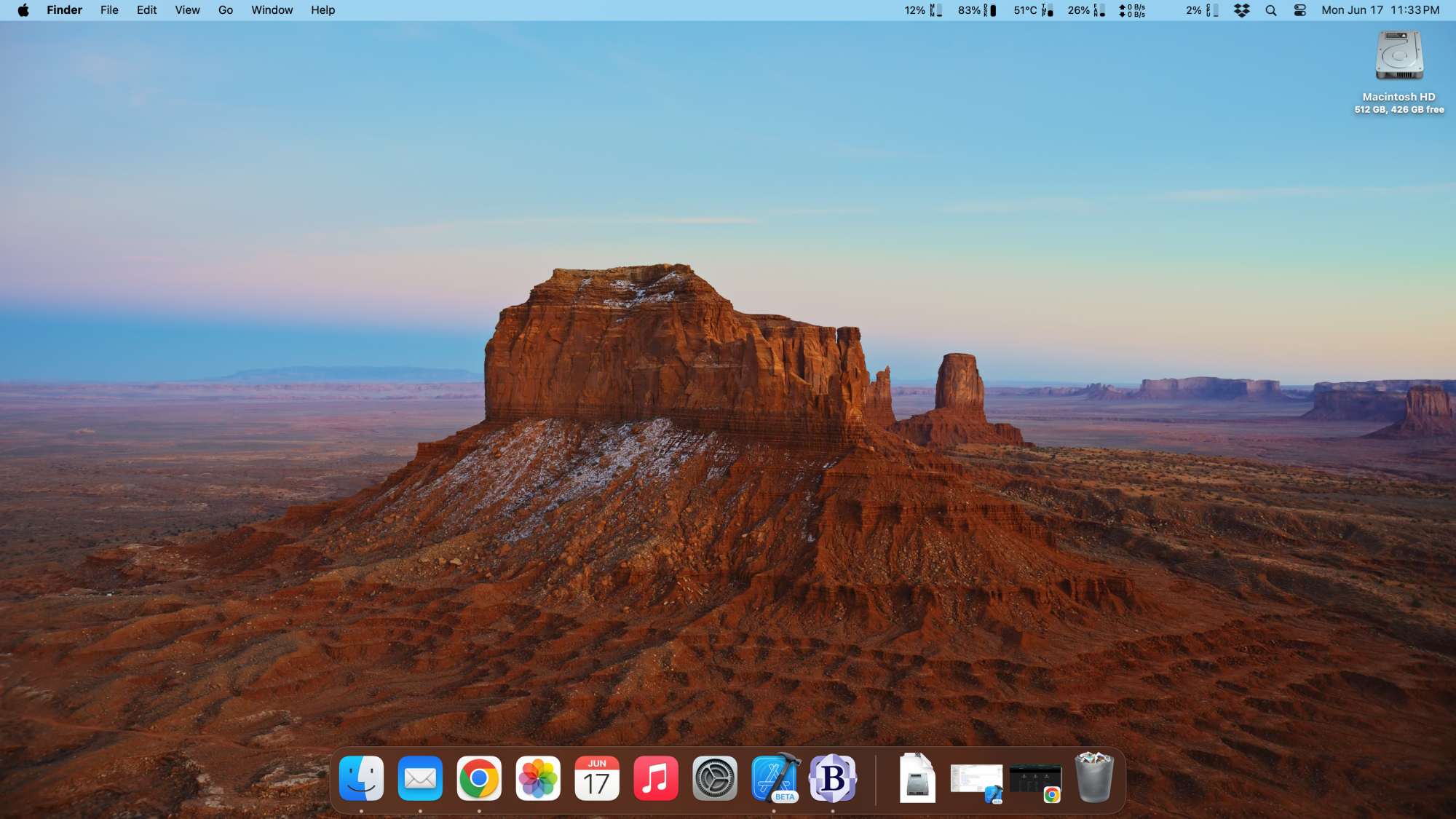Open the Photos app icon
The image size is (1456, 819).
pyautogui.click(x=538, y=778)
